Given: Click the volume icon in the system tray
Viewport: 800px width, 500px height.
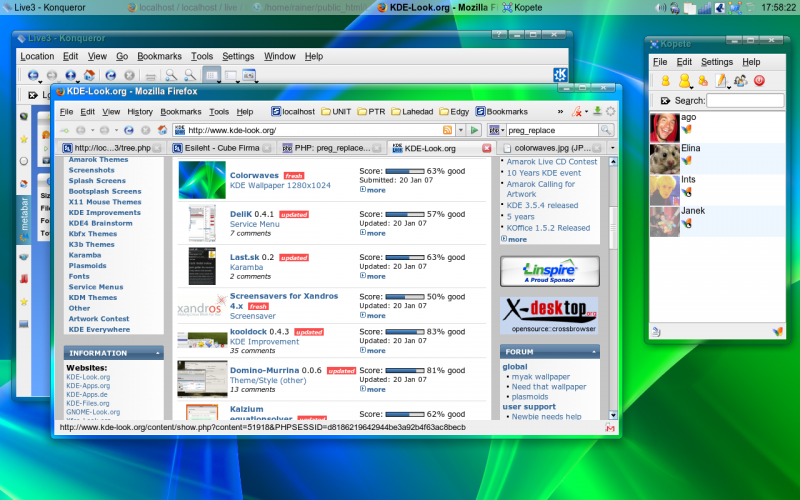Looking at the screenshot, I should (661, 8).
